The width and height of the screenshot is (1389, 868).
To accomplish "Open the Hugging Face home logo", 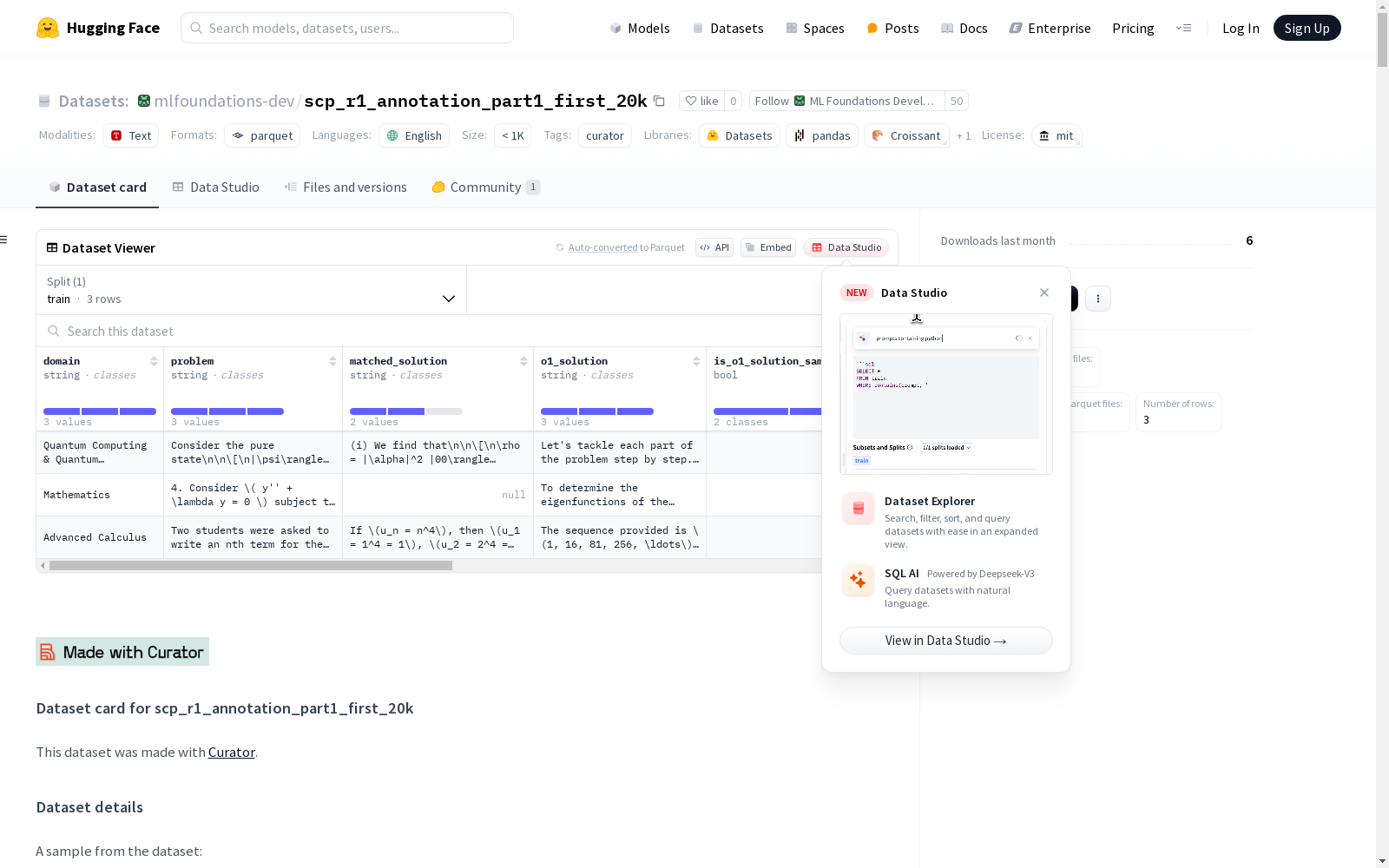I will [x=98, y=28].
